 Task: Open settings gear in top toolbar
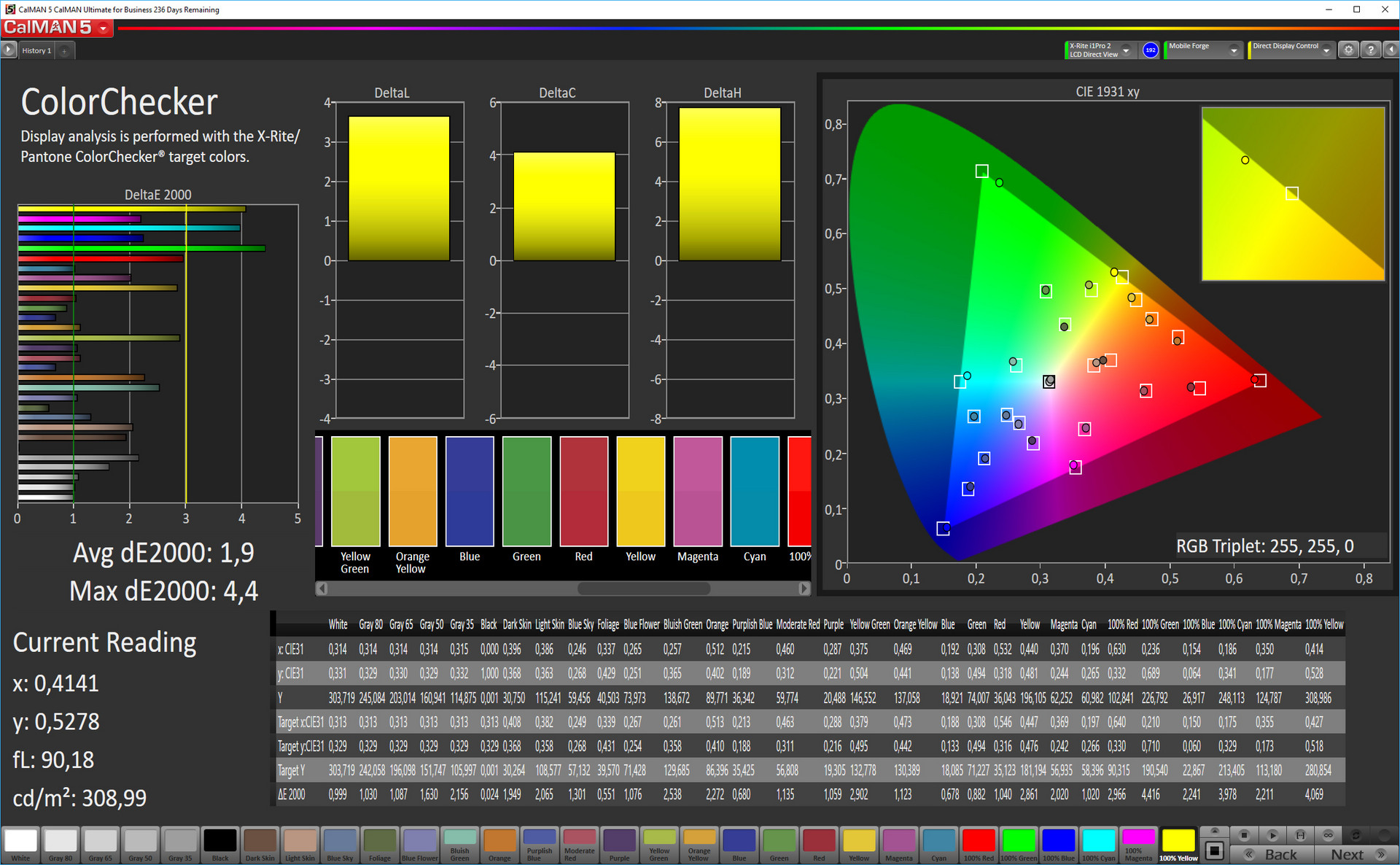click(1348, 50)
